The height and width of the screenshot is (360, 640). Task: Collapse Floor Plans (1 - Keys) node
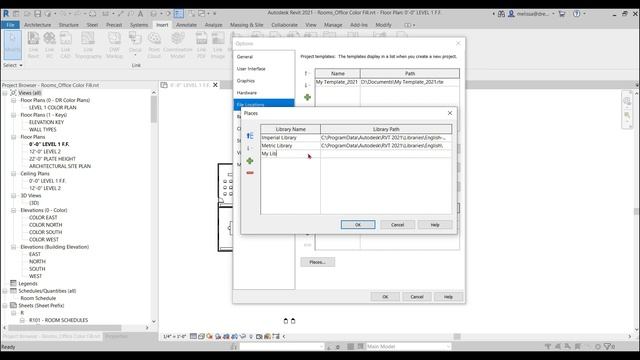click(x=13, y=115)
